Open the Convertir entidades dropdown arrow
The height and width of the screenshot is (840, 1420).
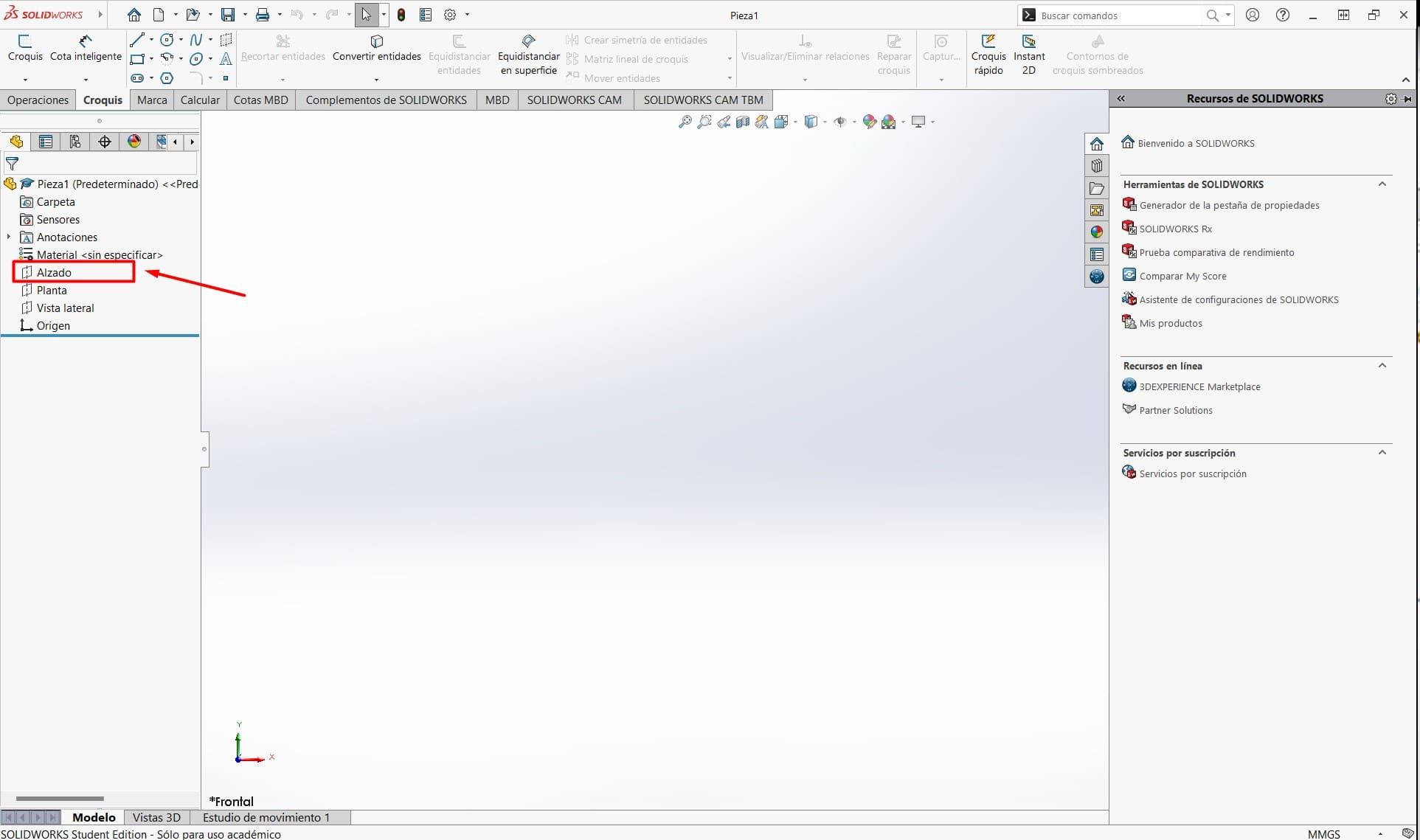pos(376,80)
